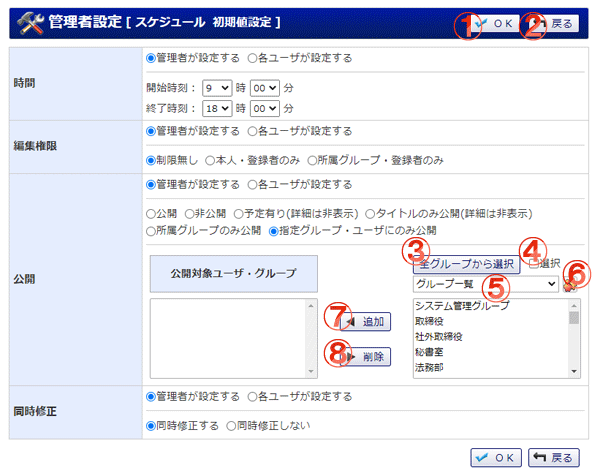Select 予定有り(詳細は非表示) option
Image resolution: width=600 pixels, height=476 pixels.
[239, 214]
